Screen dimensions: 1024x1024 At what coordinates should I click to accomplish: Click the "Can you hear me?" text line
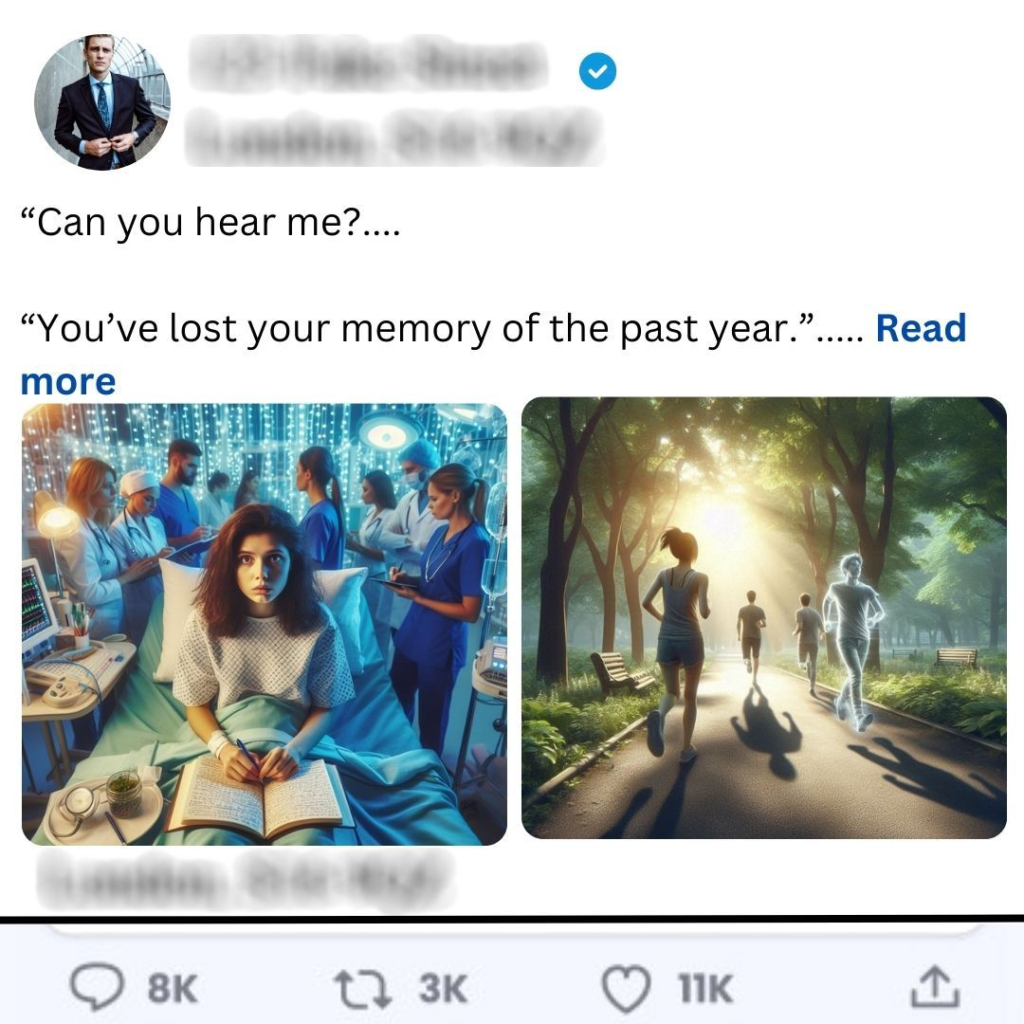(210, 223)
